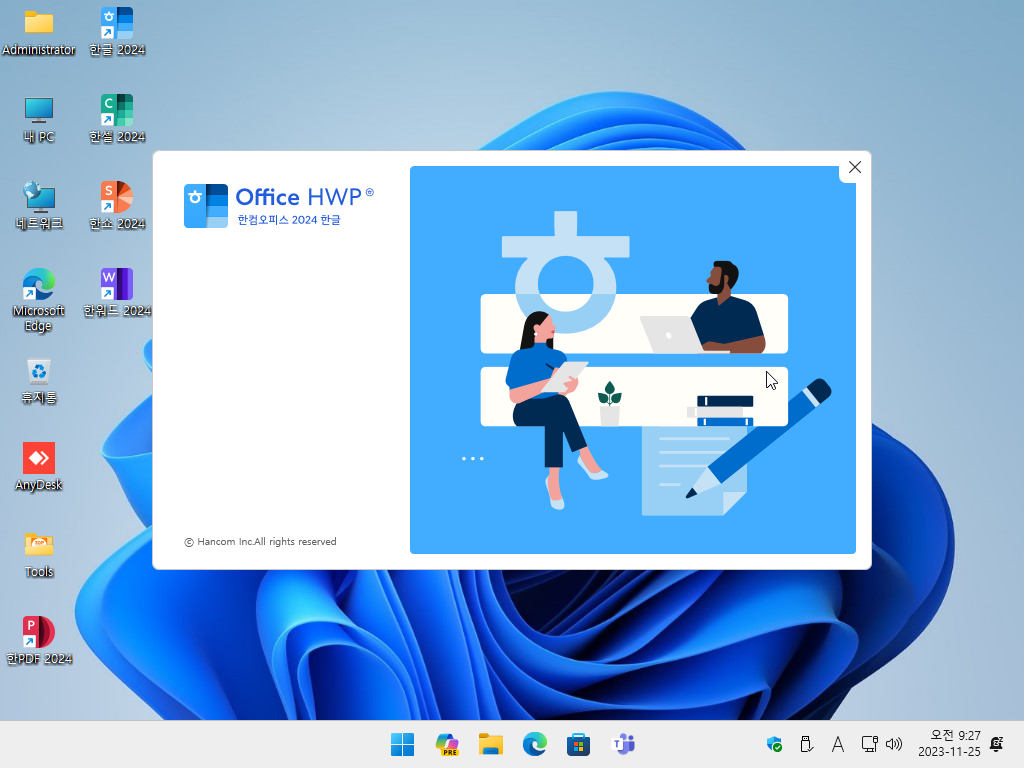Select the 내 PC desktop icon

[39, 119]
